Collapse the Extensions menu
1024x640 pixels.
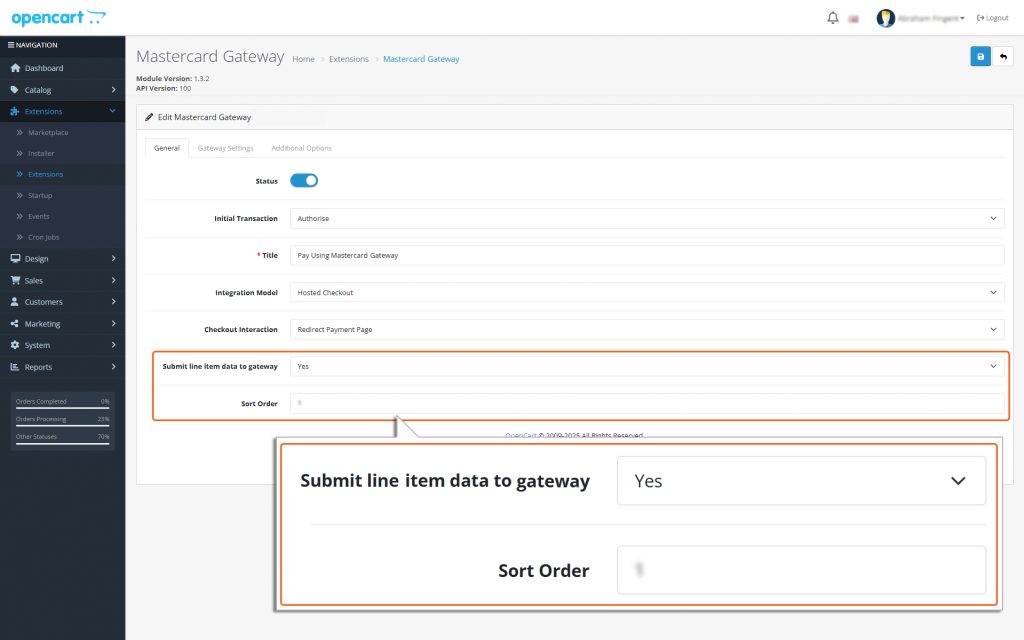click(62, 112)
